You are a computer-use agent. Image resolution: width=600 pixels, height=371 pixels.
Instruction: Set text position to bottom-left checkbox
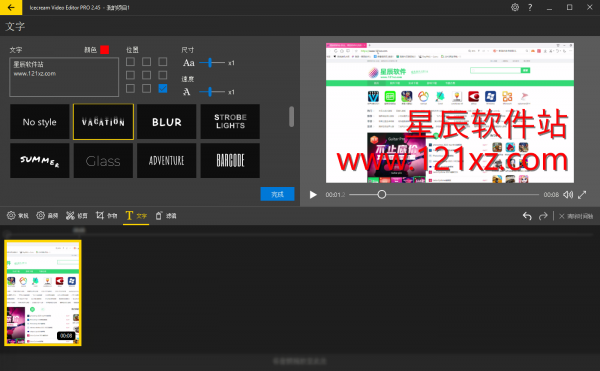point(130,88)
